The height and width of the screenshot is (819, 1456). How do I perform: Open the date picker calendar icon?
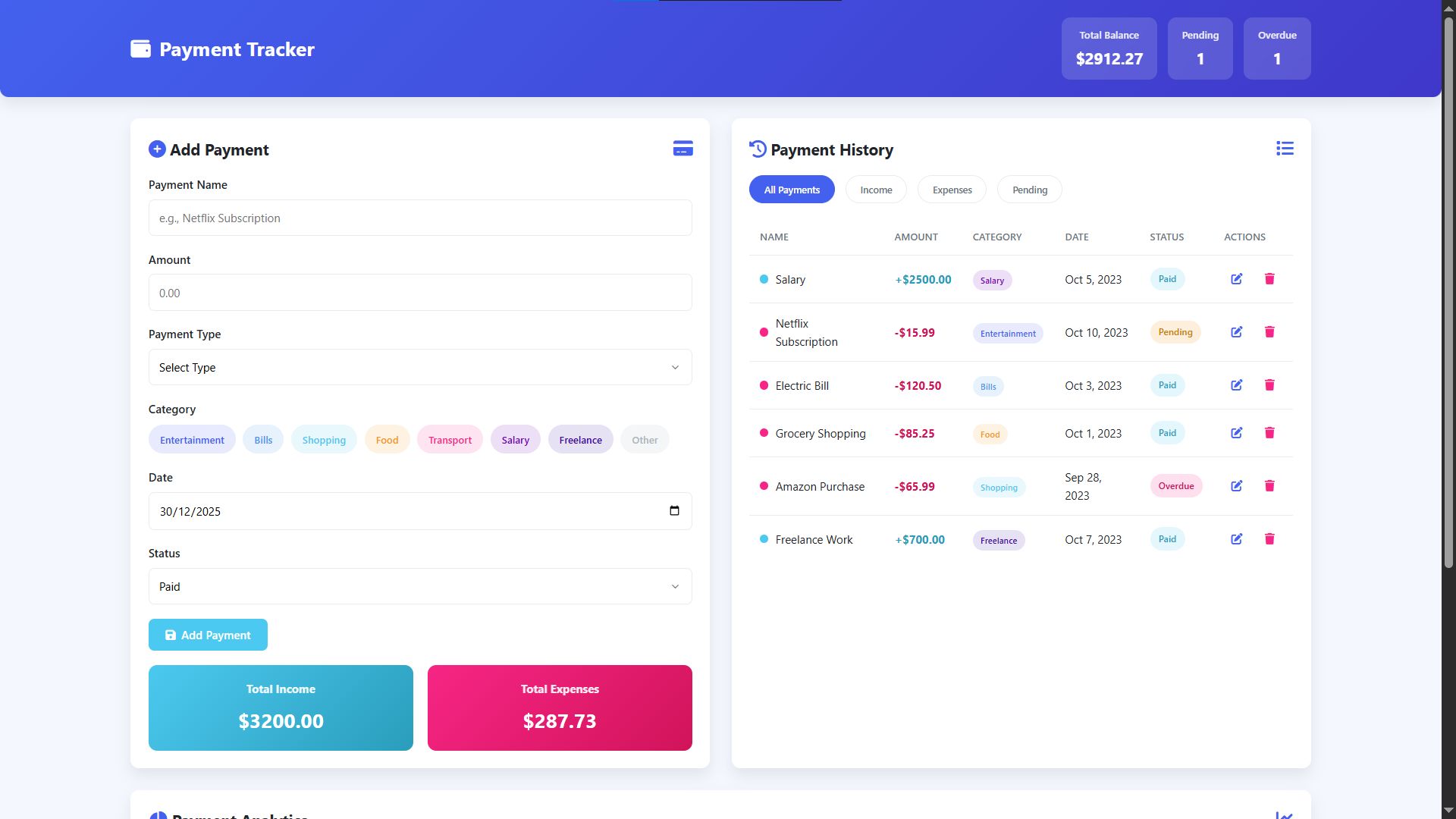click(674, 510)
